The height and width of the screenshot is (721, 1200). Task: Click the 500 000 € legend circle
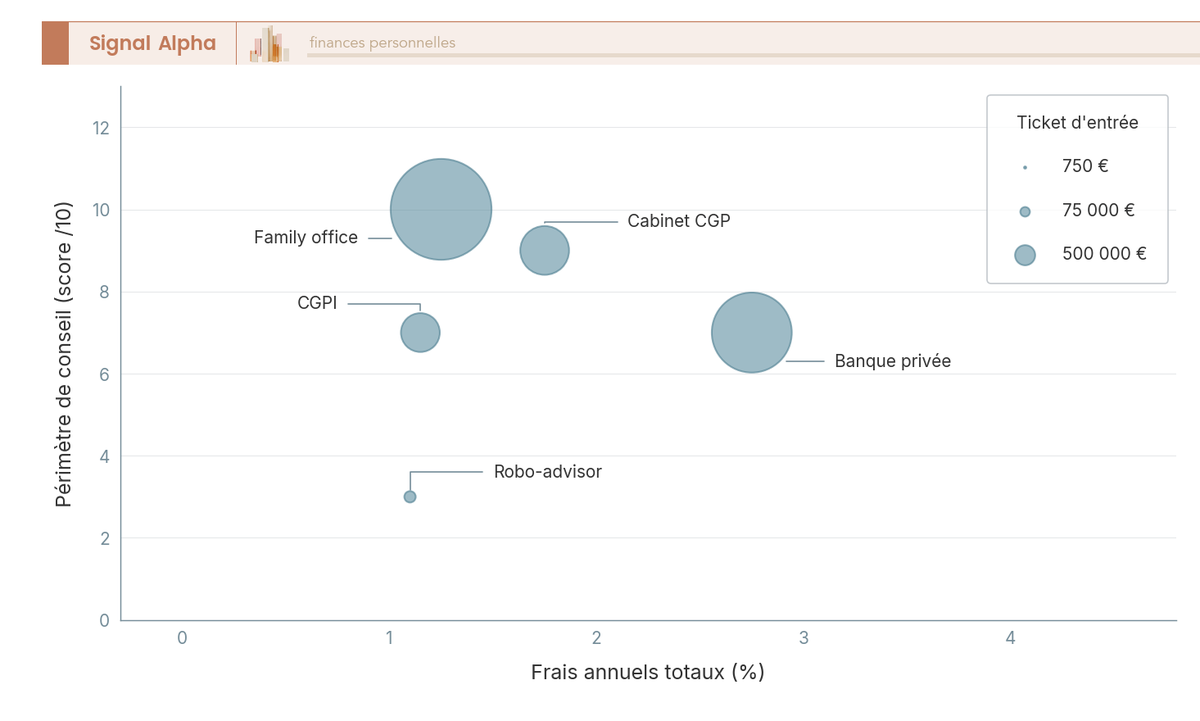coord(1025,255)
